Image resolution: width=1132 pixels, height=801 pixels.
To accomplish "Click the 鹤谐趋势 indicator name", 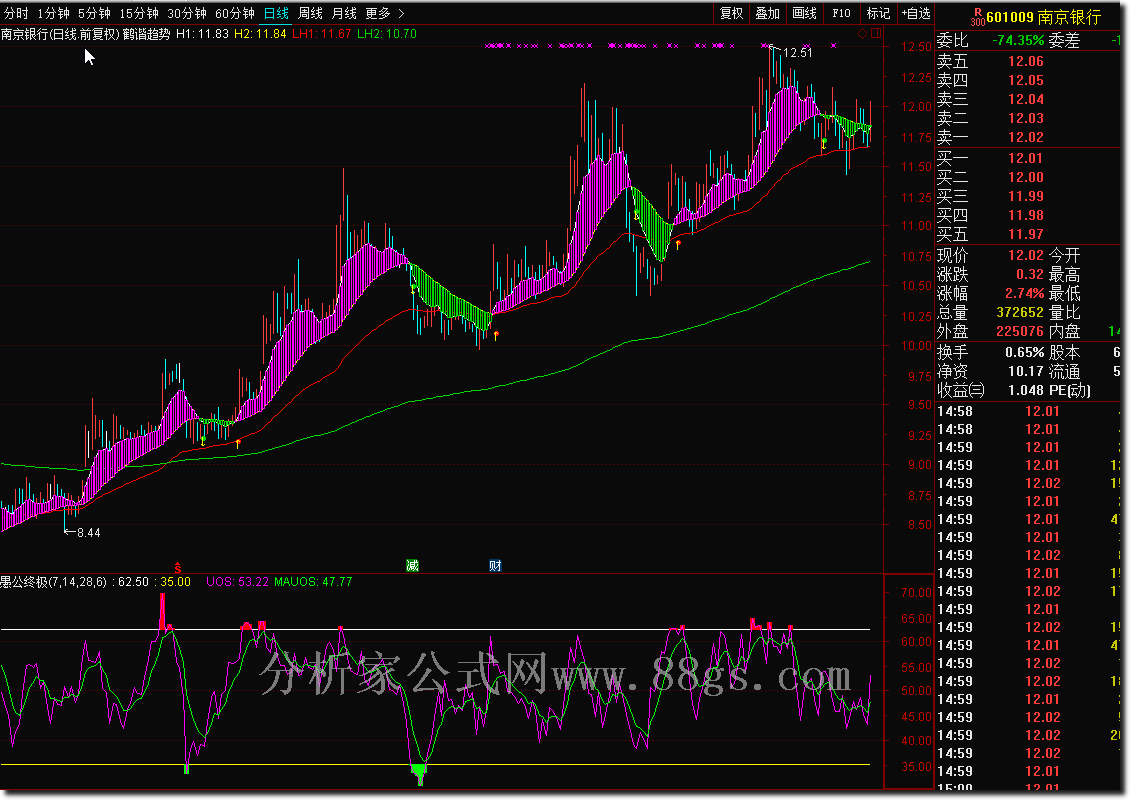I will tap(147, 34).
